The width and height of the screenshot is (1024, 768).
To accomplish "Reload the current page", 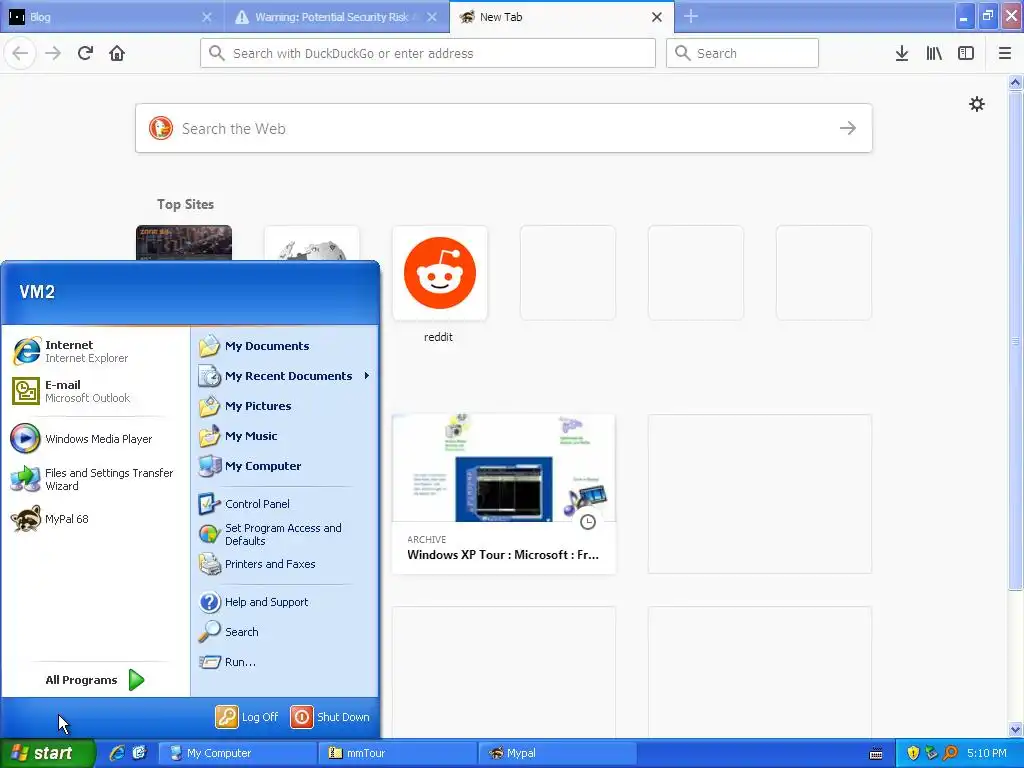I will [x=86, y=53].
